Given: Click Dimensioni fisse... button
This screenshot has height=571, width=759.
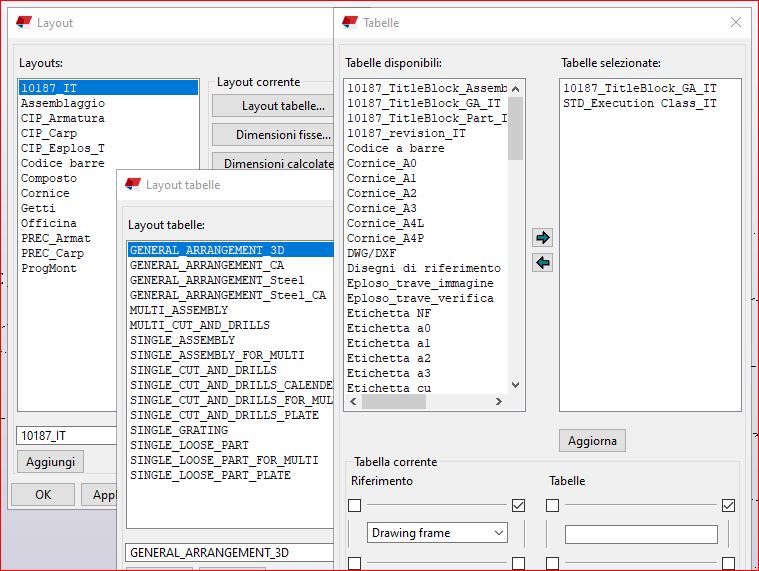Looking at the screenshot, I should pos(273,135).
